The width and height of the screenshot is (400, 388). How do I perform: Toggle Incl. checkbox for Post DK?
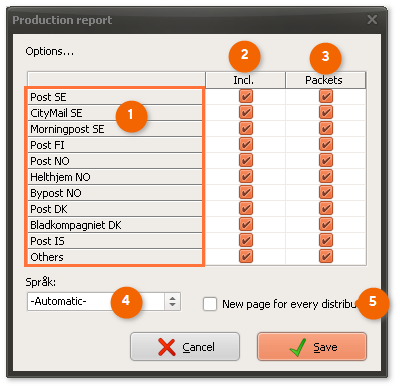coord(246,209)
